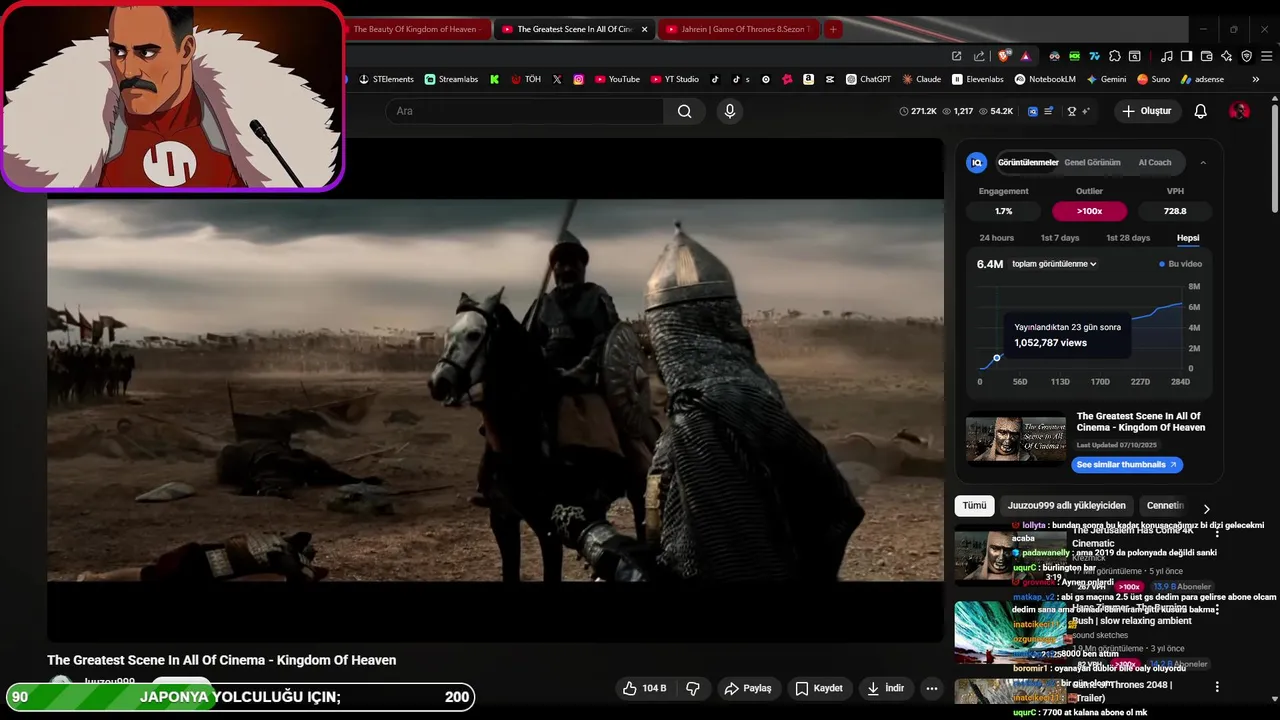Select the 24 hours range
Screen dimensions: 1280x720
pyautogui.click(x=996, y=238)
